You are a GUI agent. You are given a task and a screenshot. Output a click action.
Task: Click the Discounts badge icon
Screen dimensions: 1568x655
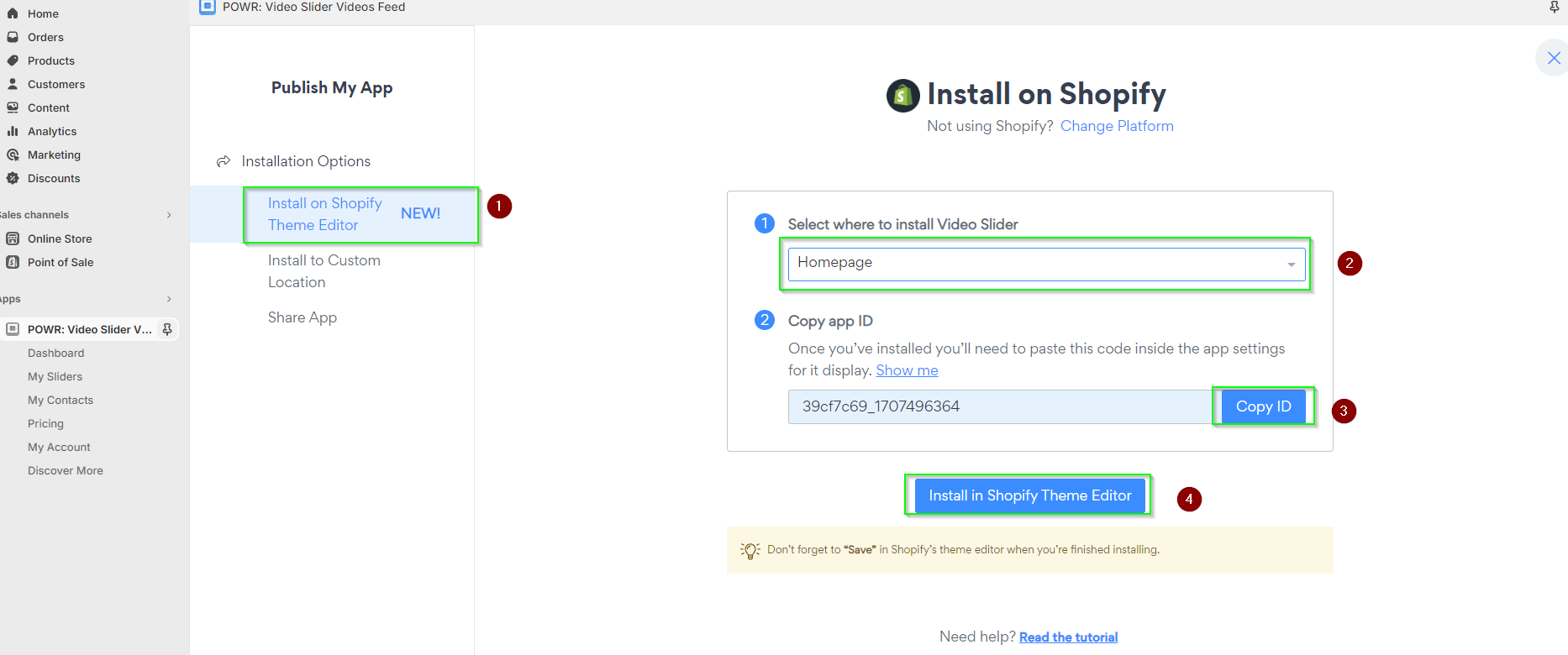pyautogui.click(x=13, y=178)
